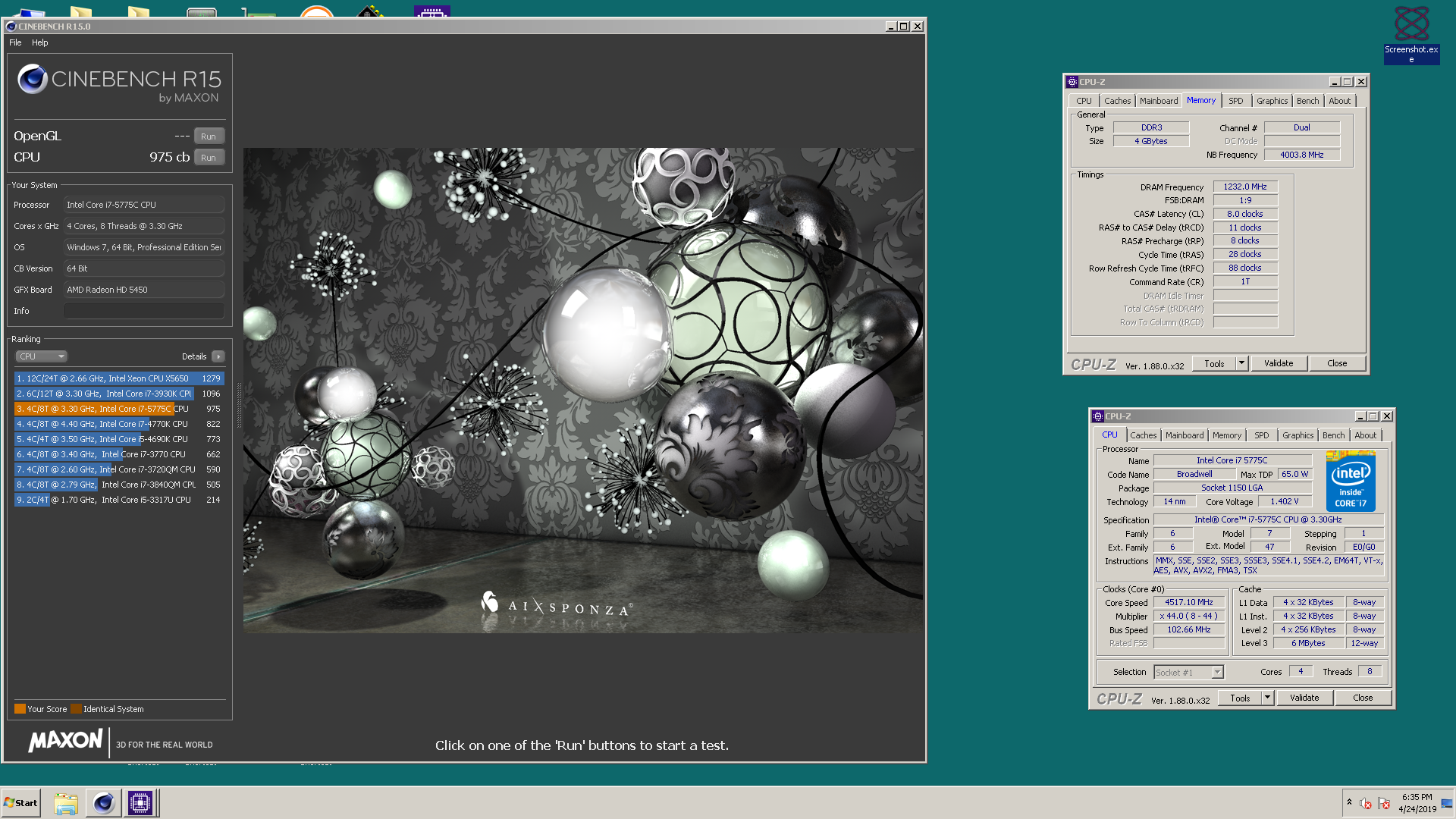Click the CPU-Z processor window title icon
This screenshot has width=1456, height=819.
click(x=1097, y=416)
